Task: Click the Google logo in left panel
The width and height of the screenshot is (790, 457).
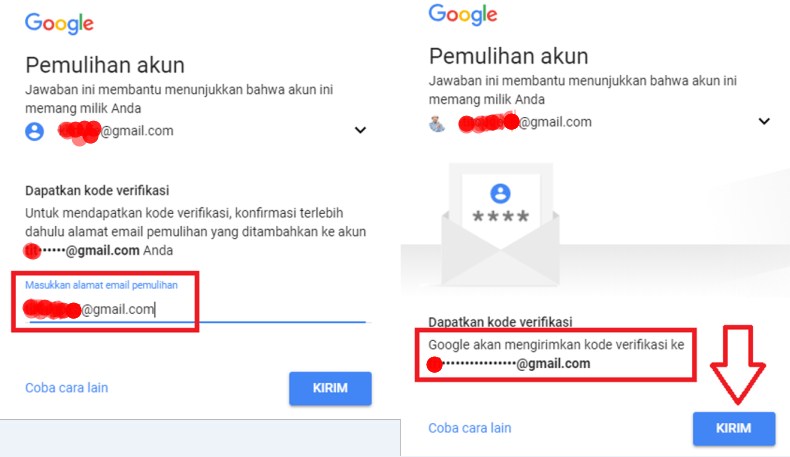Action: (x=59, y=23)
